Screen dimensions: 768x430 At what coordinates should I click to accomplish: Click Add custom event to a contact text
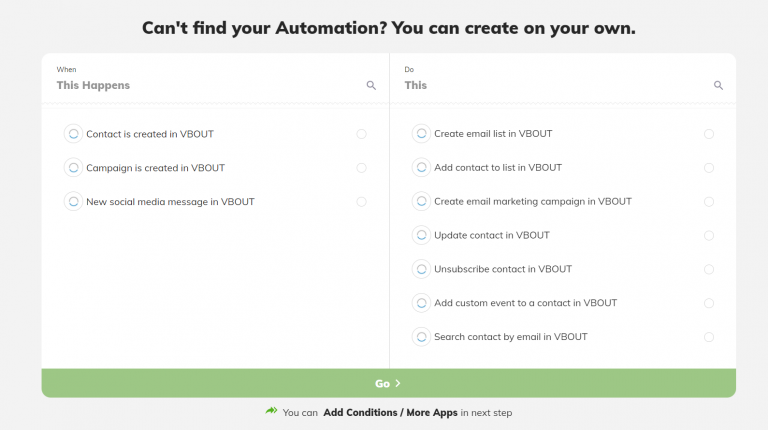click(526, 303)
